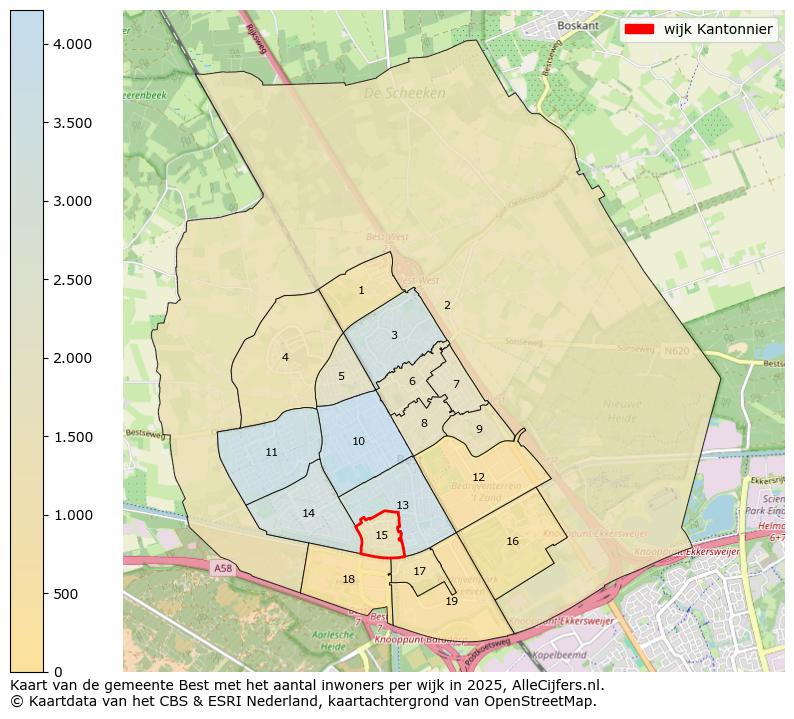Select district 2 label on the map
This screenshot has height=719, width=794.
pos(447,306)
